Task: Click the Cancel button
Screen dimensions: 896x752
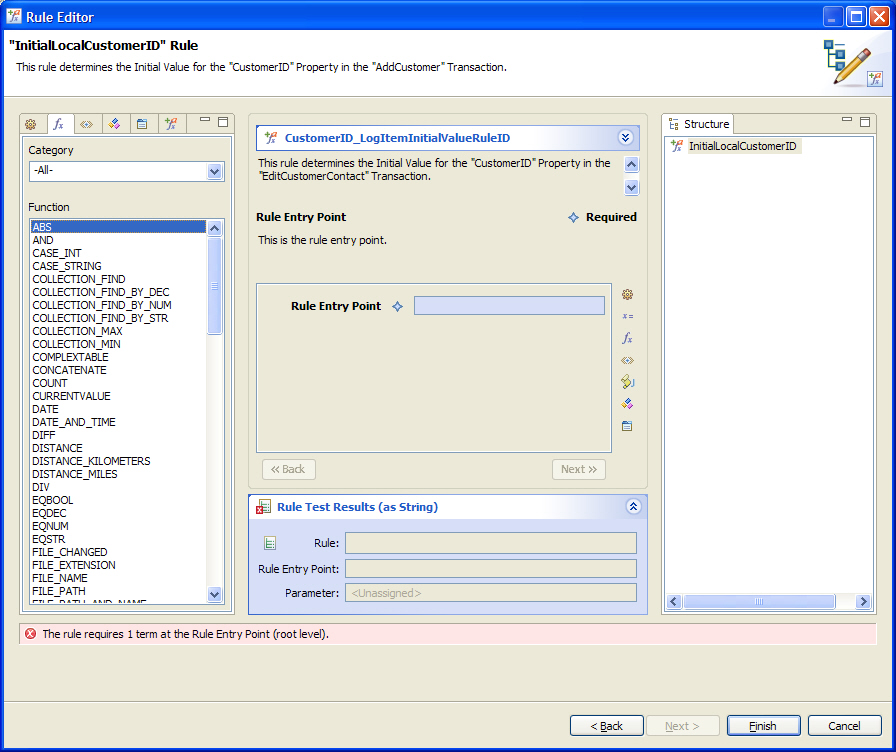Action: [x=844, y=726]
